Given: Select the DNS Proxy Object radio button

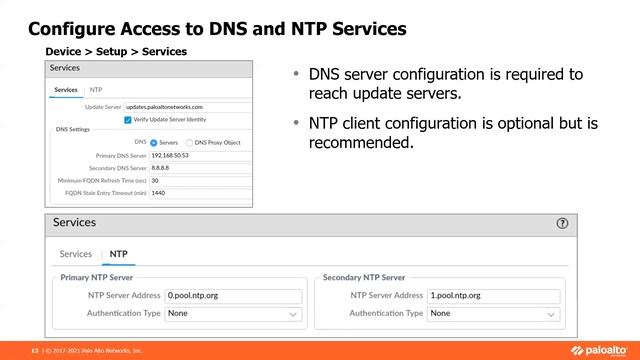Looking at the screenshot, I should point(189,143).
